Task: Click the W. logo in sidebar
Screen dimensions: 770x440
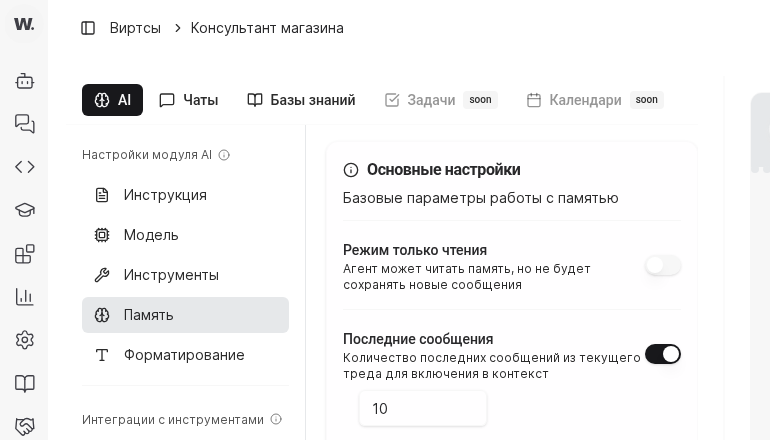Action: (24, 24)
